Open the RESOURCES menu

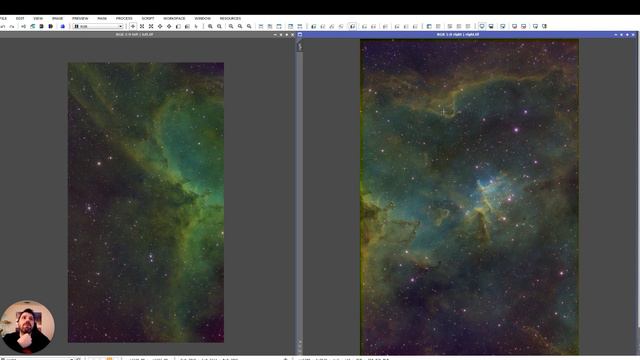(x=230, y=18)
